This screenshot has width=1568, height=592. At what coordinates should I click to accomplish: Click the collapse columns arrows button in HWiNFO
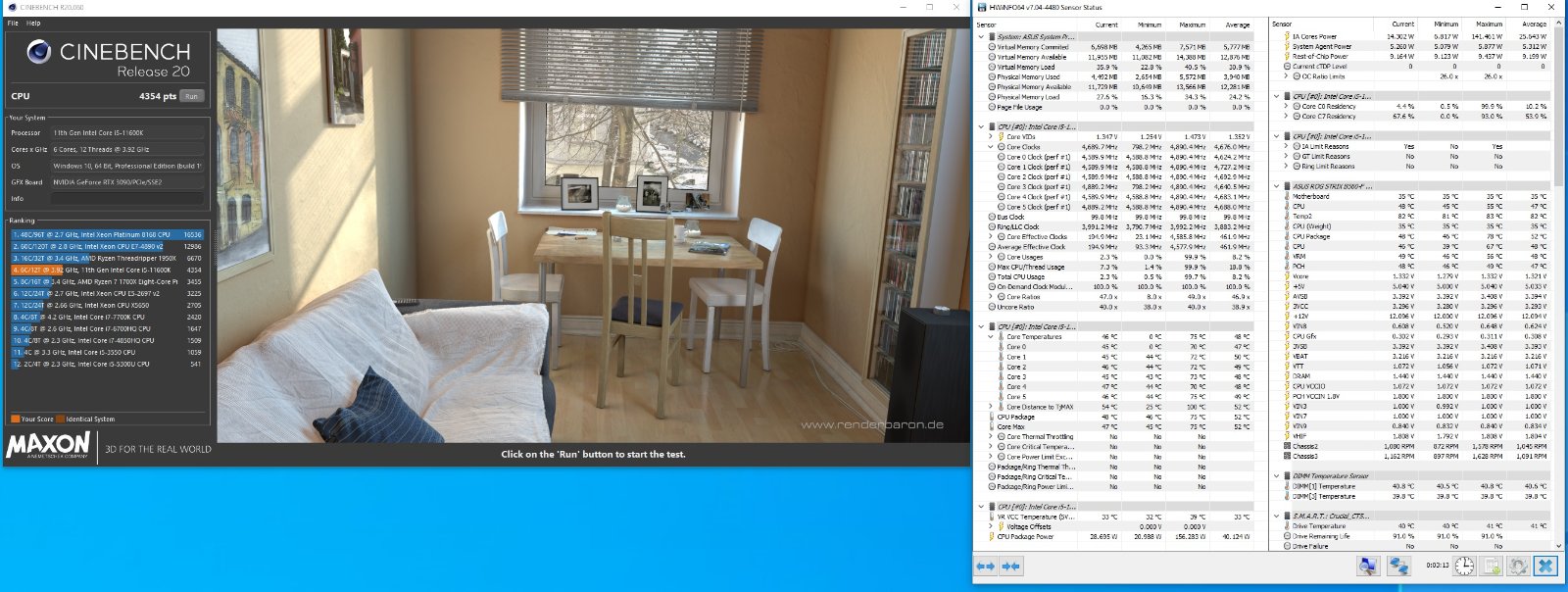tap(1011, 567)
